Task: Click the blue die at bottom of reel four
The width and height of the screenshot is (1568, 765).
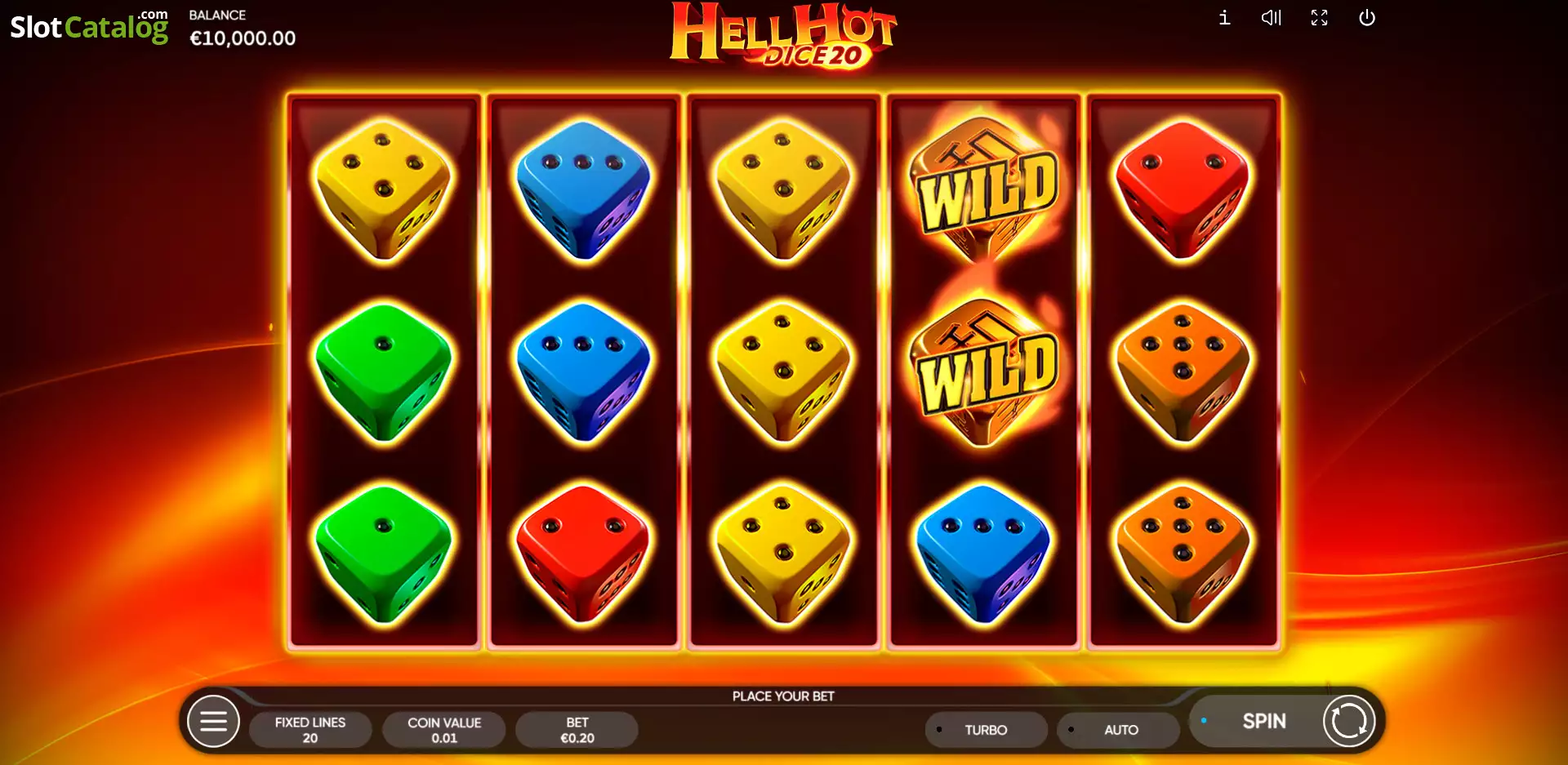Action: click(x=983, y=554)
